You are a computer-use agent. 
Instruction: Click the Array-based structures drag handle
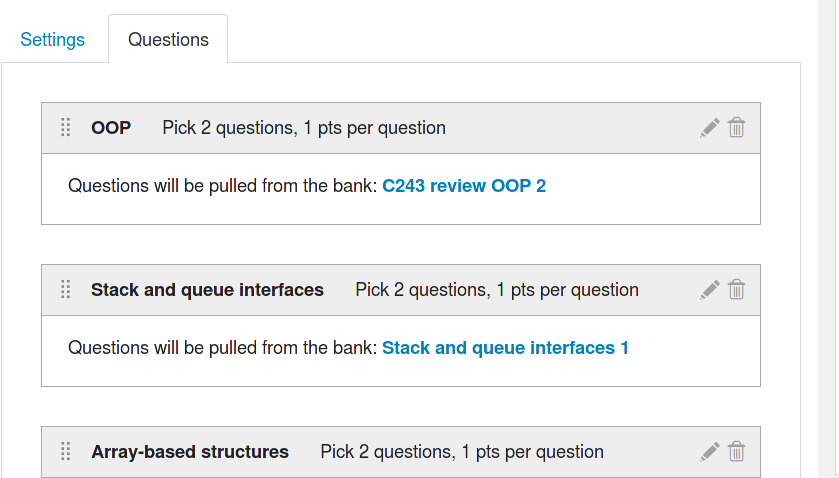pyautogui.click(x=66, y=452)
